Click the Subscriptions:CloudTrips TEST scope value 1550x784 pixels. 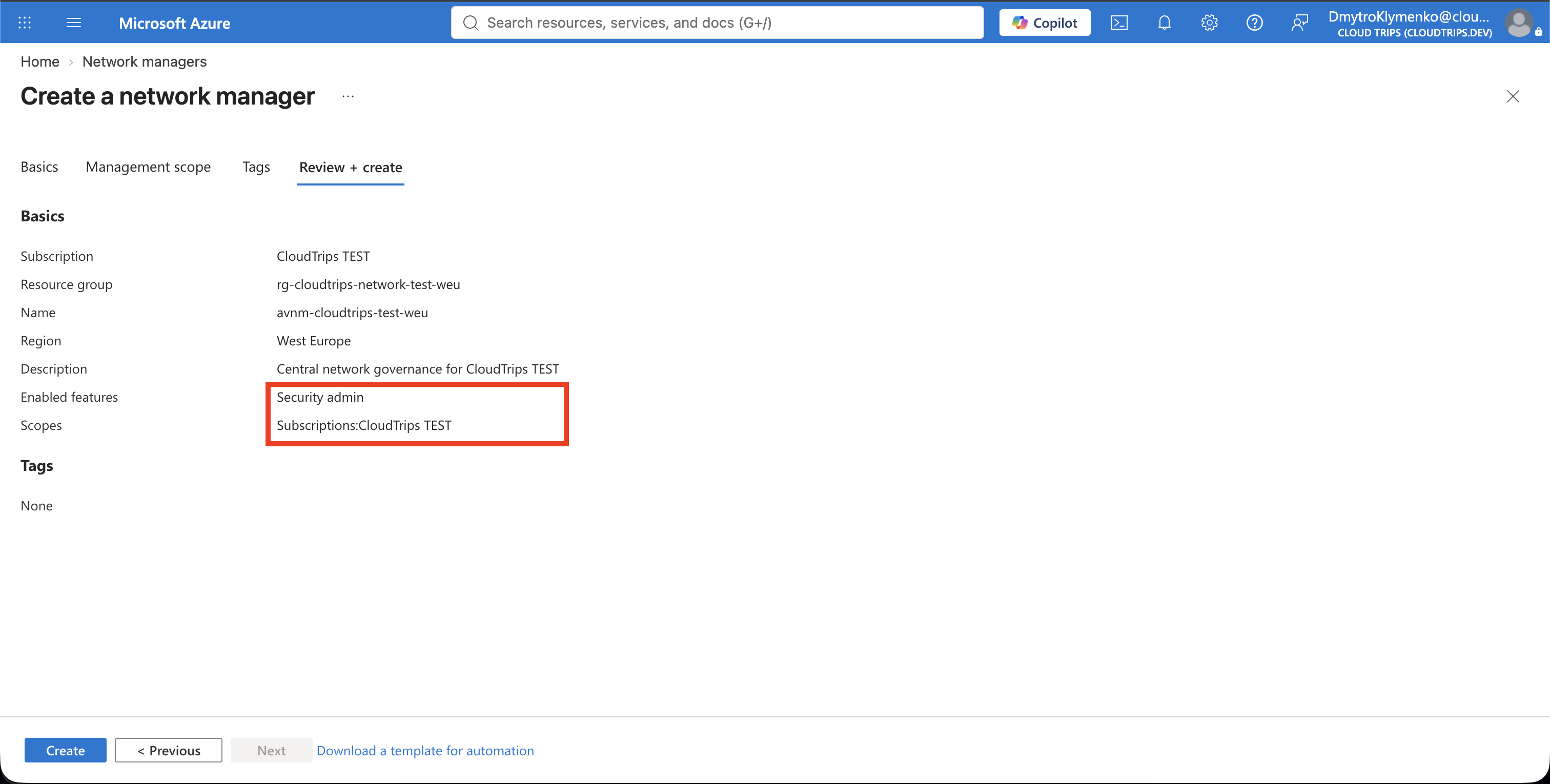(x=364, y=425)
